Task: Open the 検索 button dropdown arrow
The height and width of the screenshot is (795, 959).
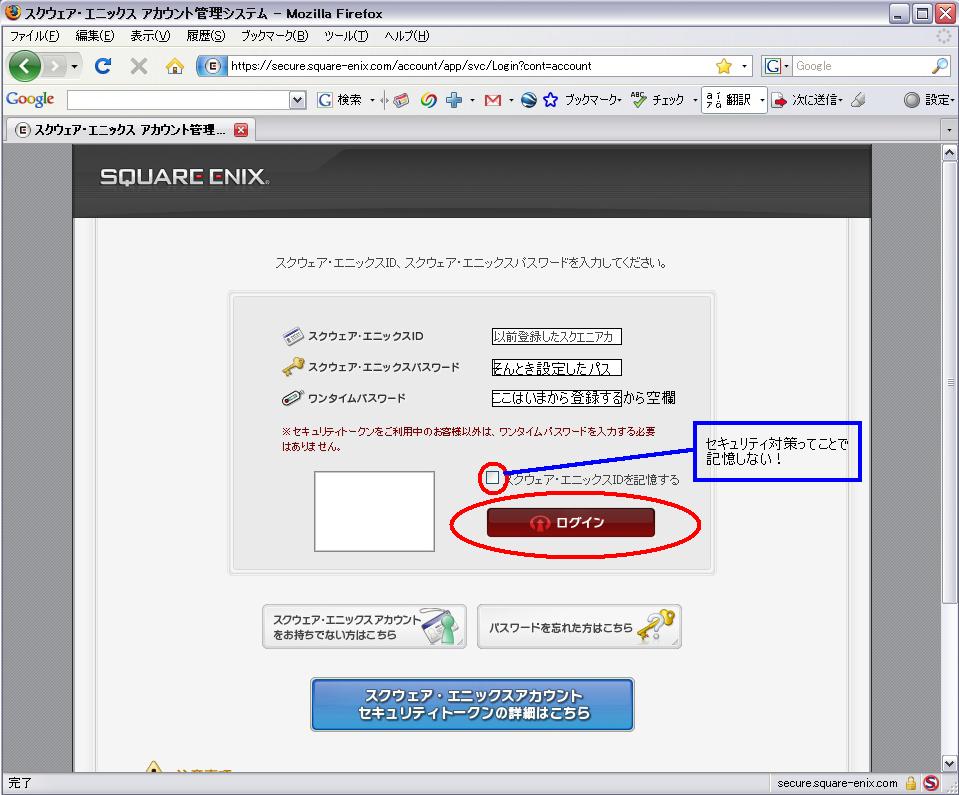Action: [372, 100]
